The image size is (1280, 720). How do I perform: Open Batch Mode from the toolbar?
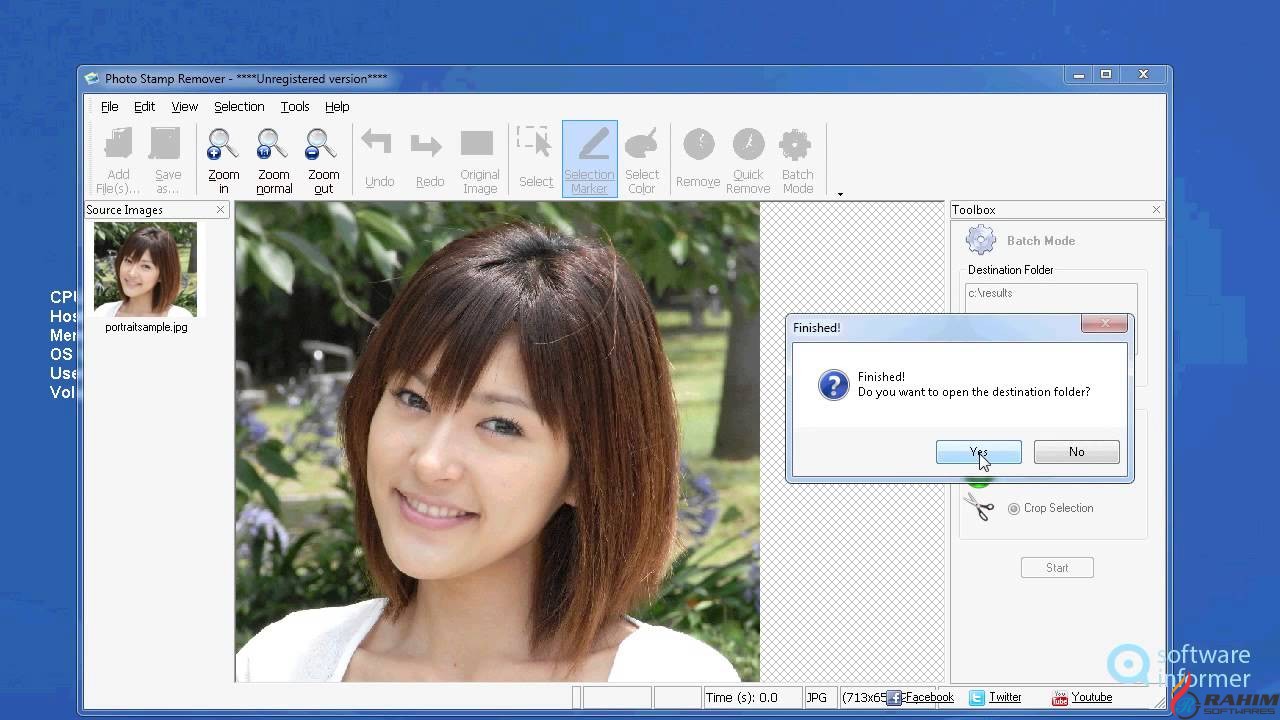[x=795, y=144]
